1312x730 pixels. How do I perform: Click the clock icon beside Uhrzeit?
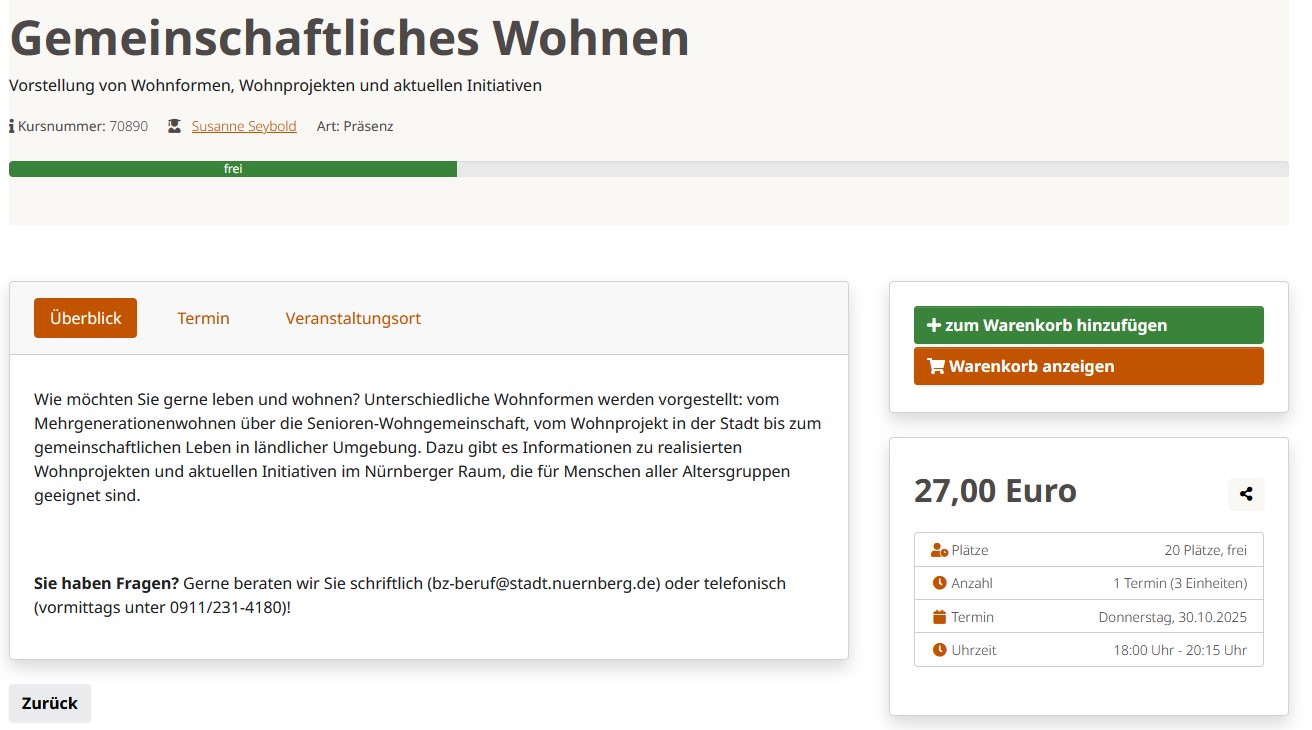(939, 650)
